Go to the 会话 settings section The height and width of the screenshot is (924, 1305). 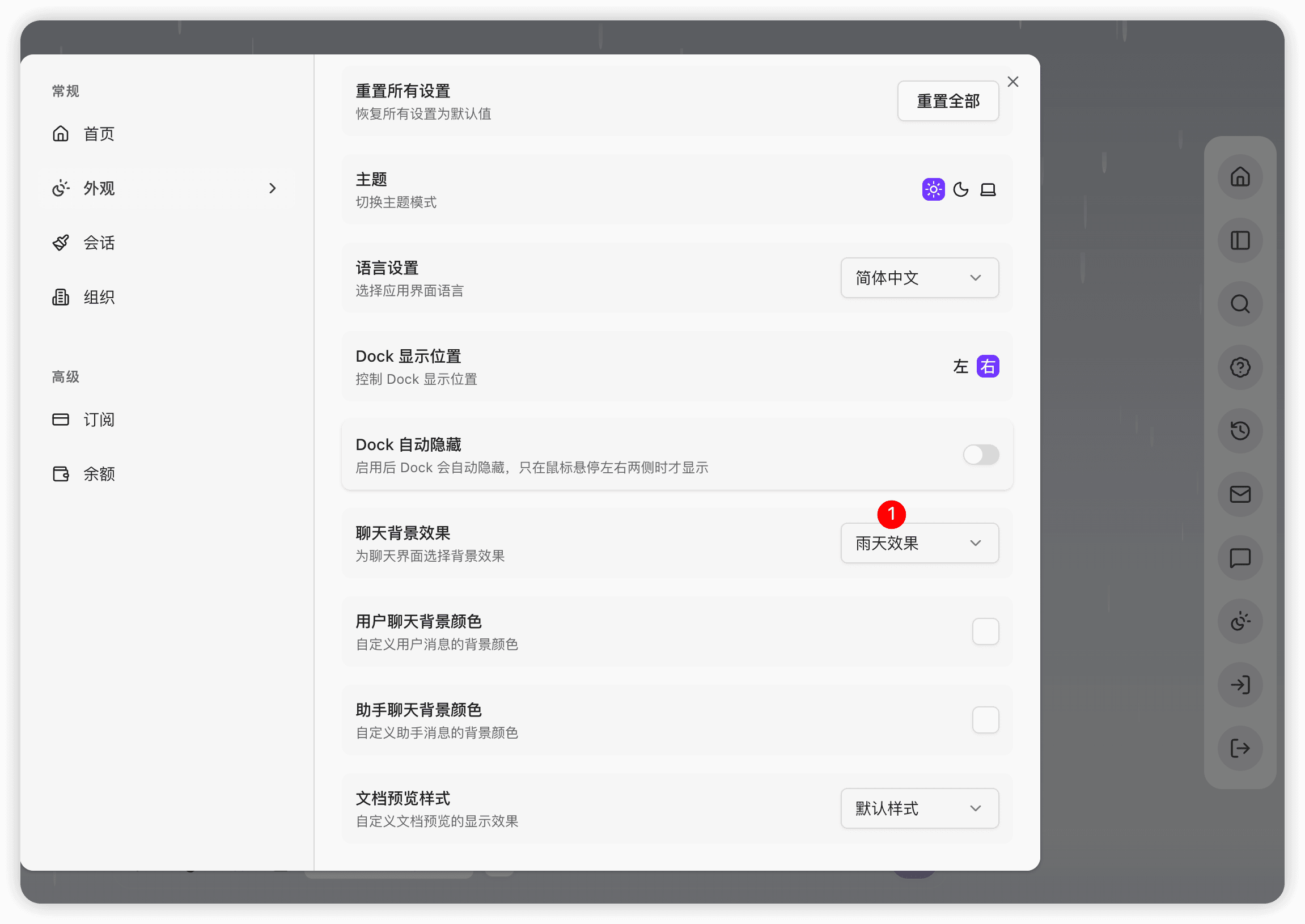pos(99,243)
